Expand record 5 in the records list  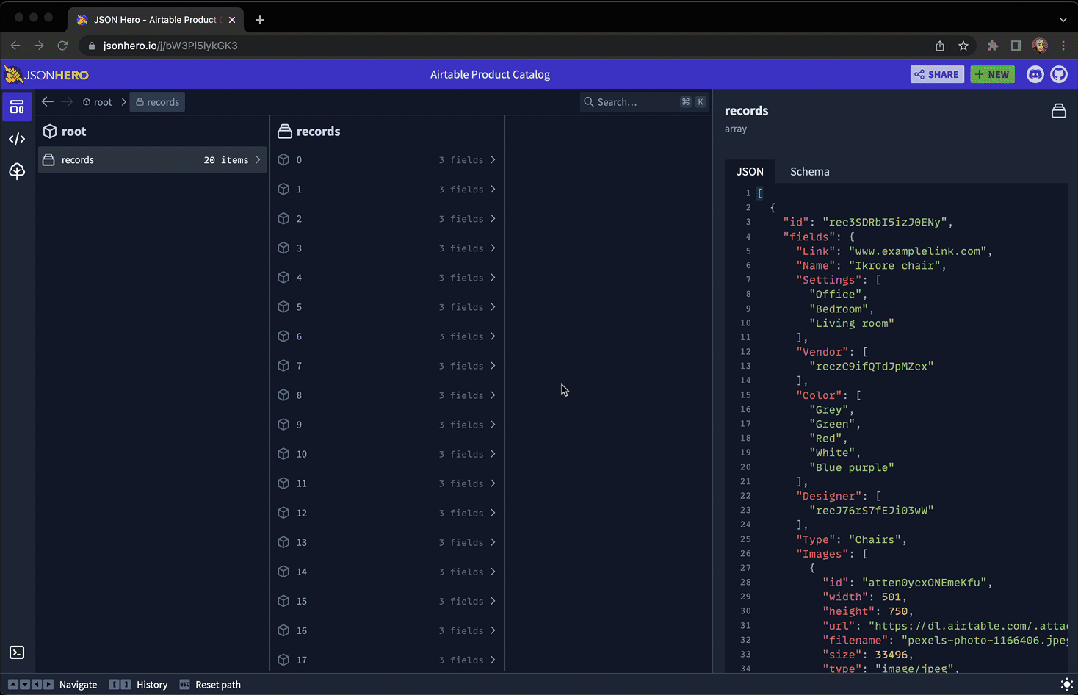tap(388, 307)
